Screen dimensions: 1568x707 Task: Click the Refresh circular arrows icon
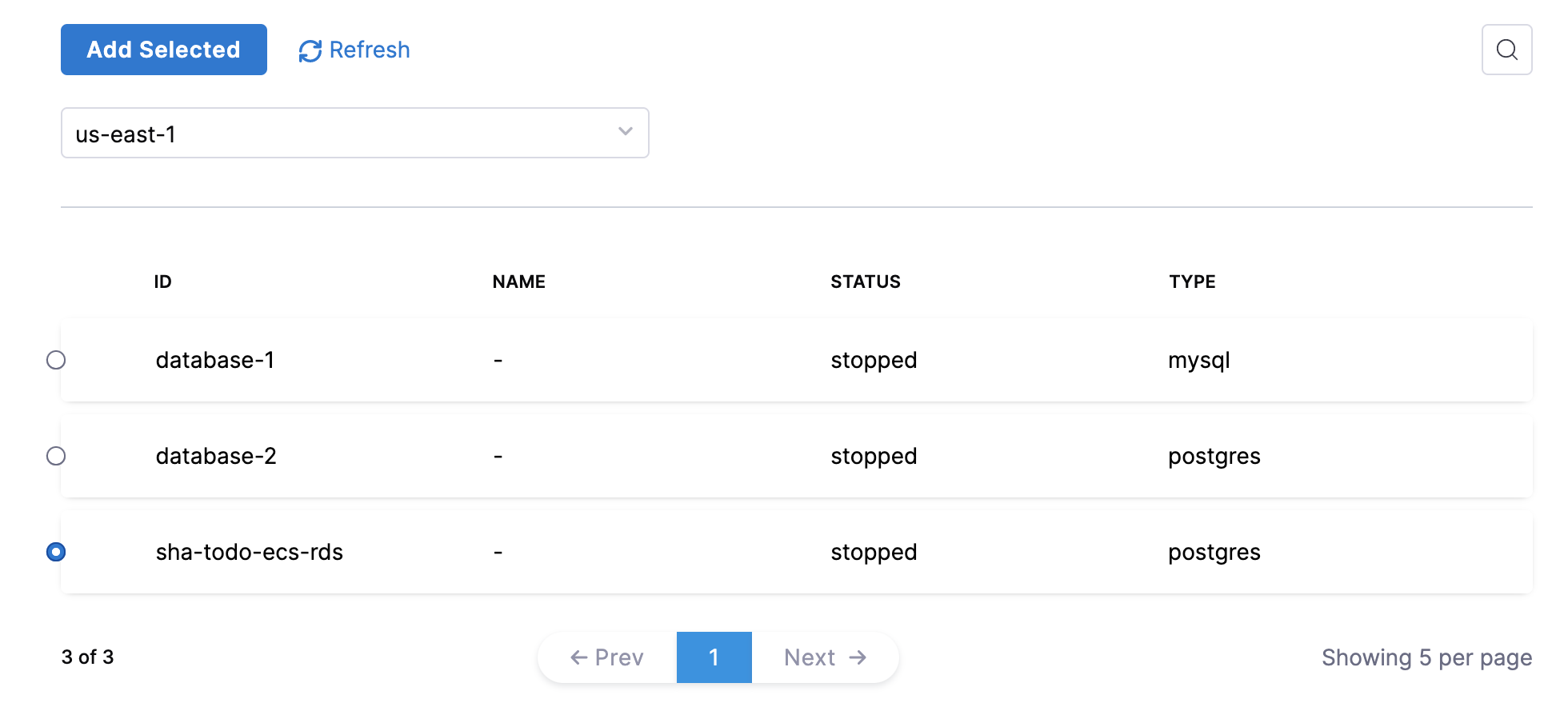pyautogui.click(x=310, y=50)
